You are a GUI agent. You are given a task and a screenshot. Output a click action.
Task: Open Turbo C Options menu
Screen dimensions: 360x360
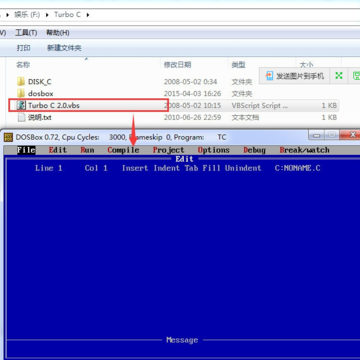point(214,150)
